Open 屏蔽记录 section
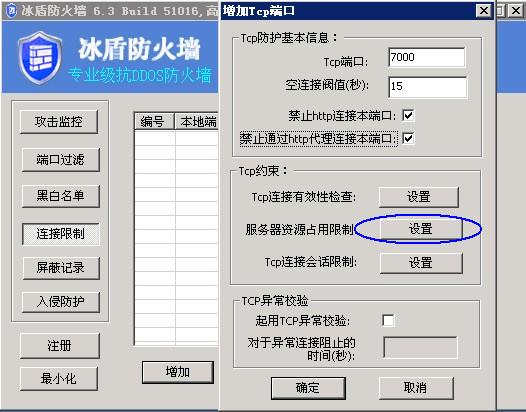Image resolution: width=526 pixels, height=412 pixels. click(61, 268)
